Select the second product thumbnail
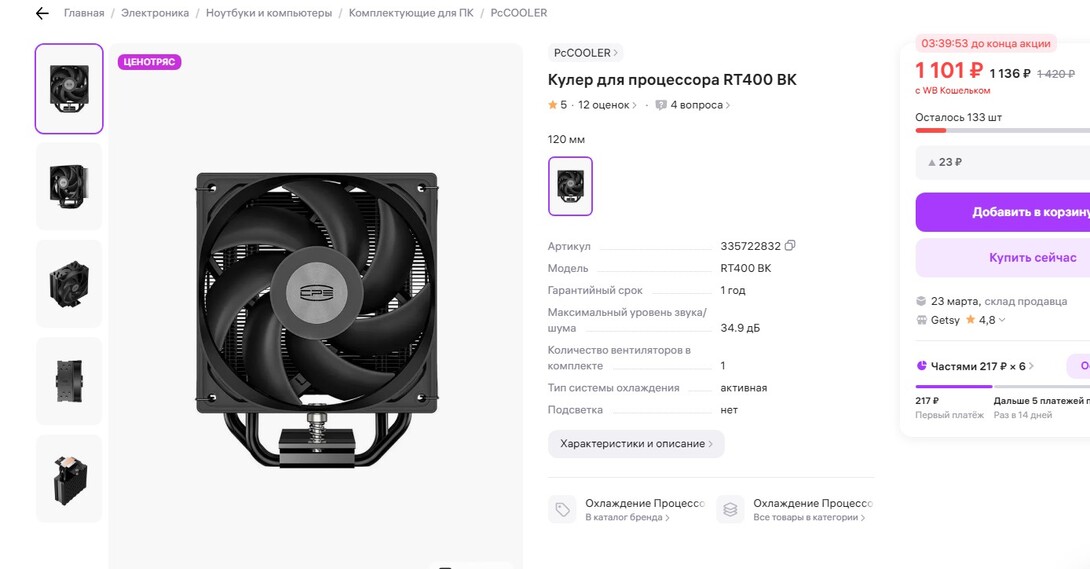This screenshot has height=569, width=1090. tap(69, 186)
